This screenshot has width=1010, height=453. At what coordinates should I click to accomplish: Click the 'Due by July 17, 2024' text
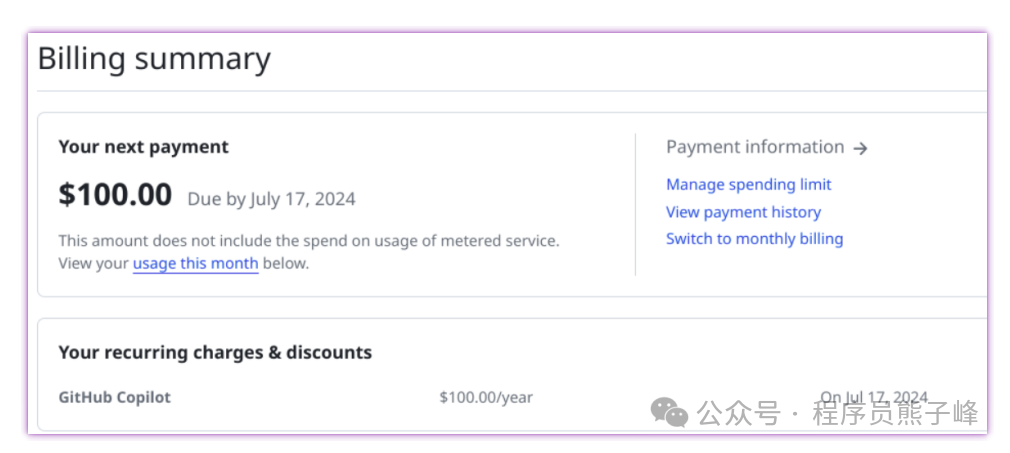pos(271,199)
